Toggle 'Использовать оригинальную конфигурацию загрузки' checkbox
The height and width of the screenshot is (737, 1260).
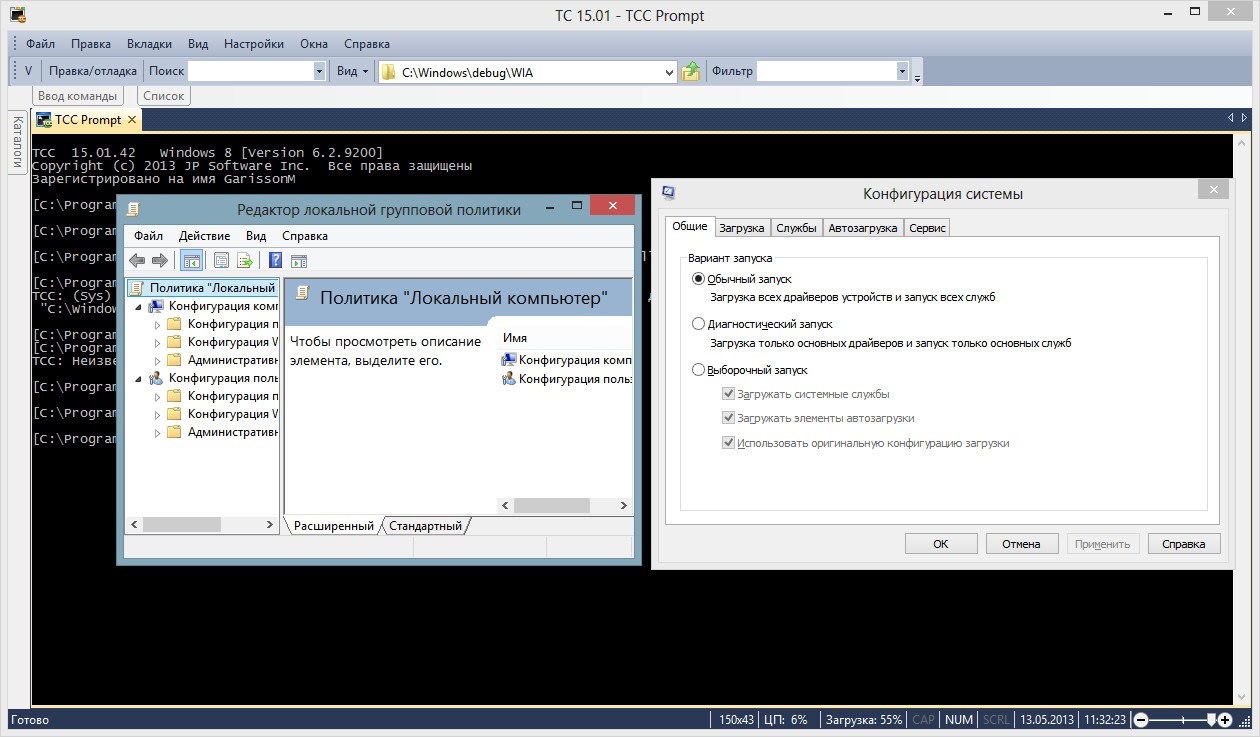[728, 442]
